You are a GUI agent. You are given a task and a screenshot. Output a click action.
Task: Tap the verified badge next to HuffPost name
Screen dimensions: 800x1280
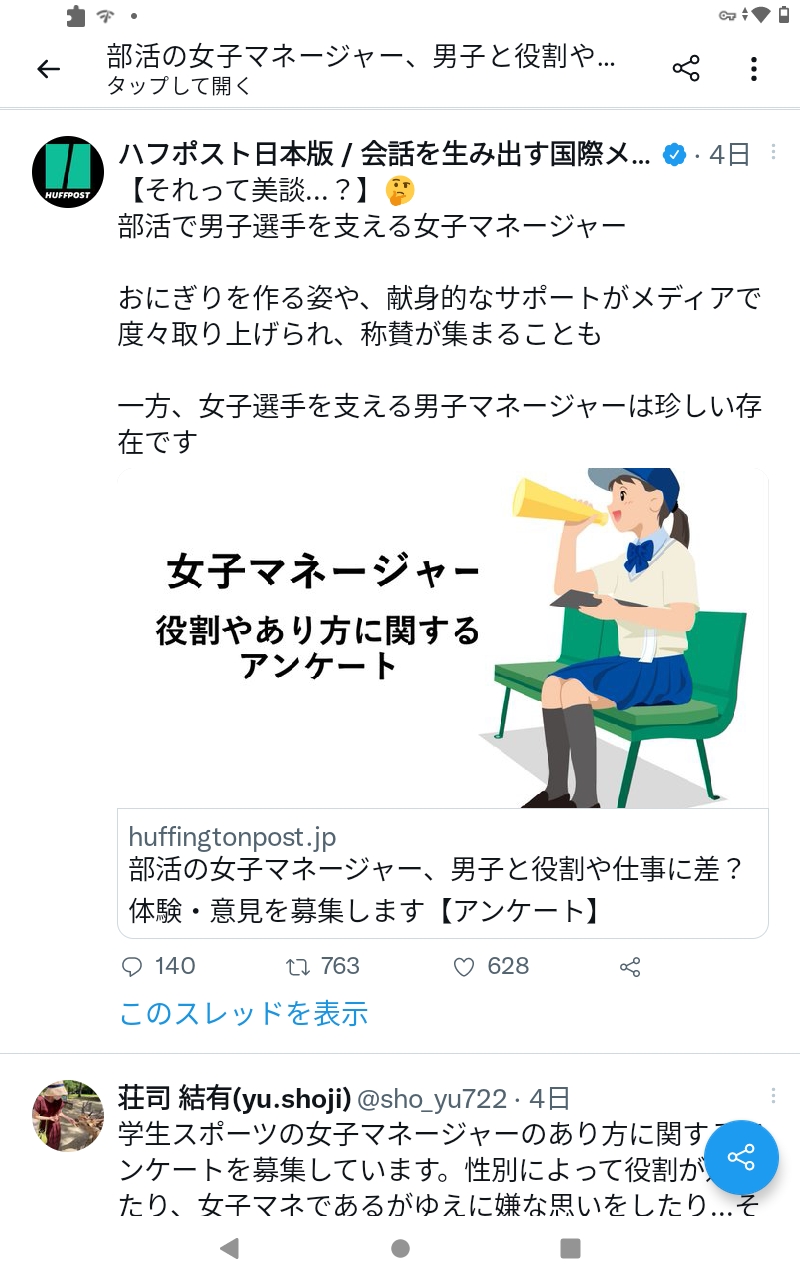coord(676,155)
